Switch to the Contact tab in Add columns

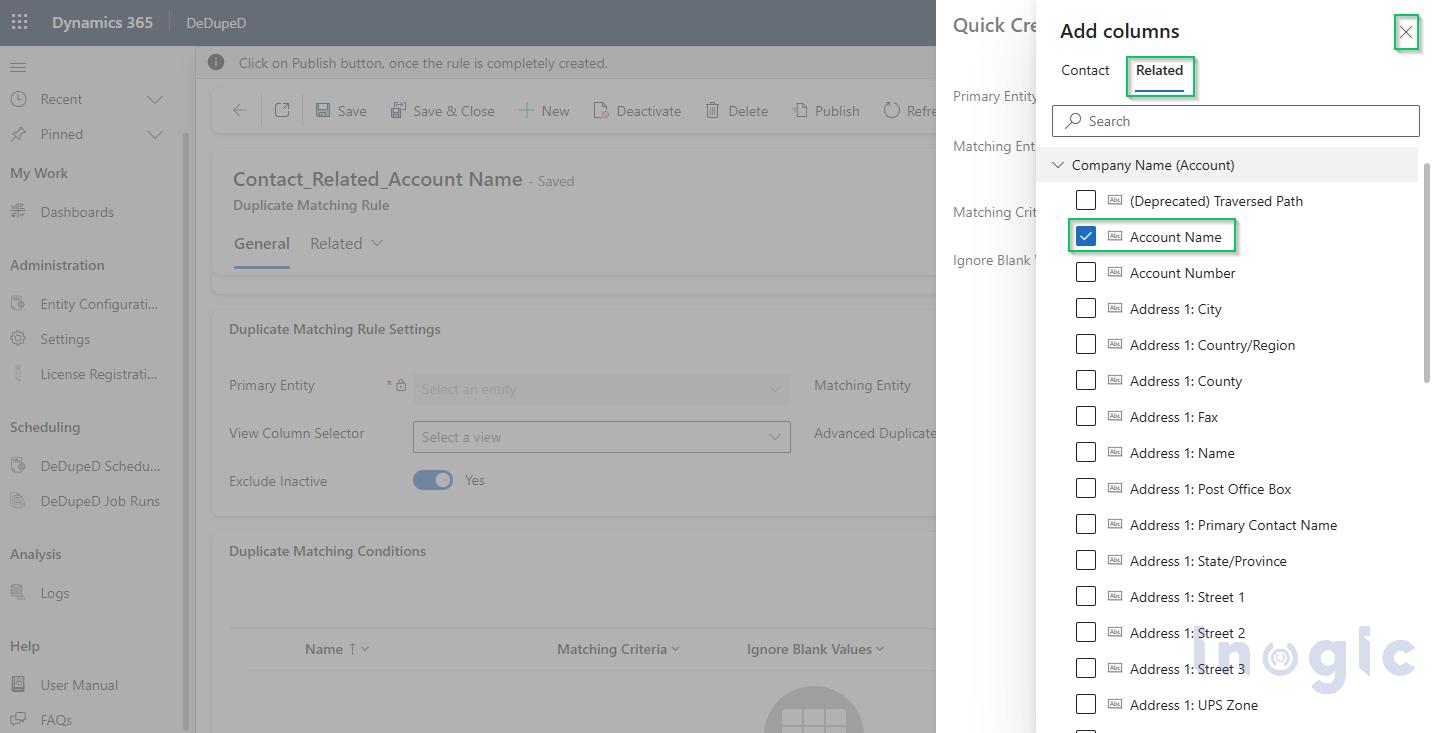pyautogui.click(x=1084, y=70)
